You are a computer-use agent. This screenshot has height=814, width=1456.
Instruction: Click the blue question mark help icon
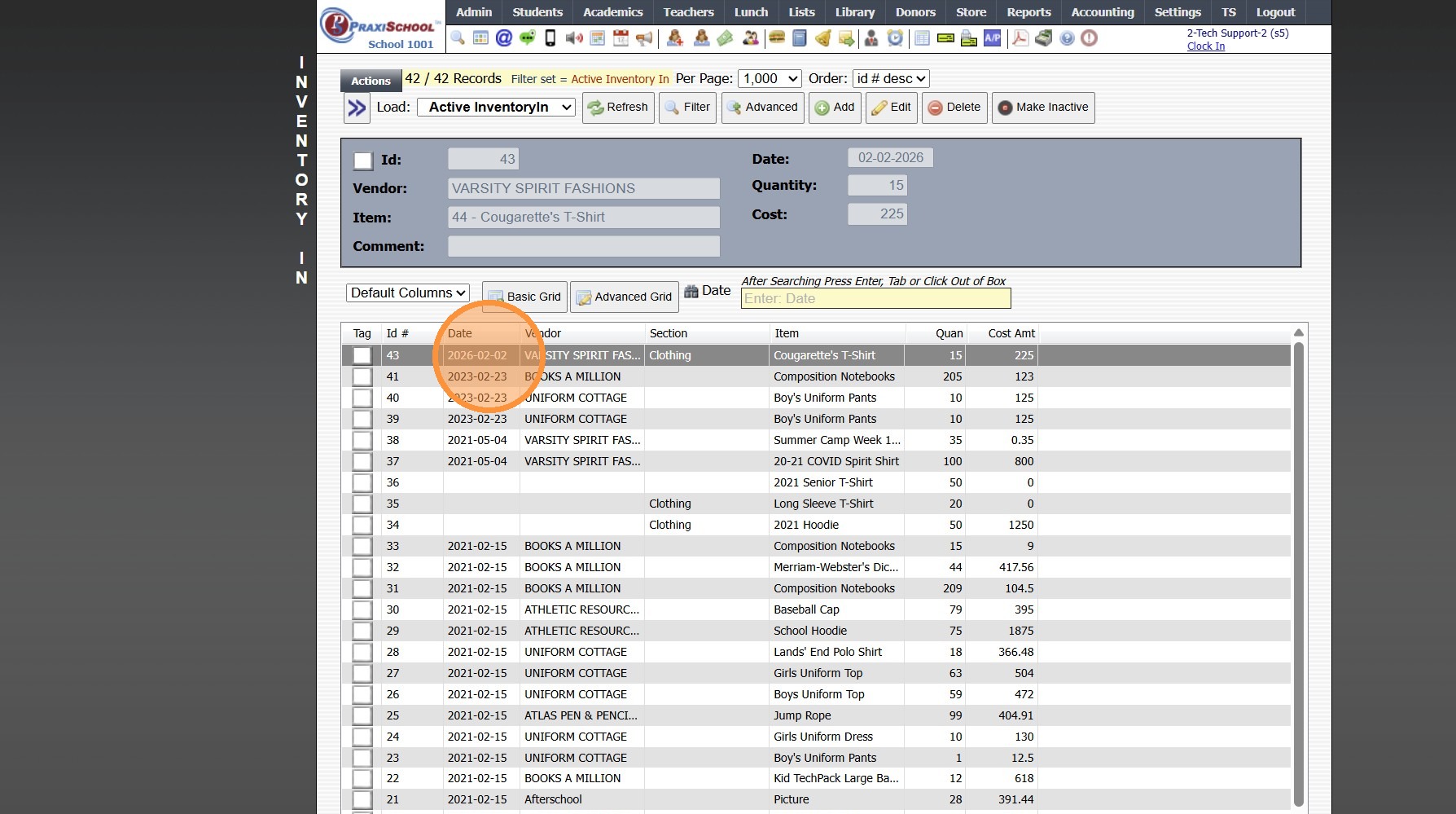(1067, 38)
